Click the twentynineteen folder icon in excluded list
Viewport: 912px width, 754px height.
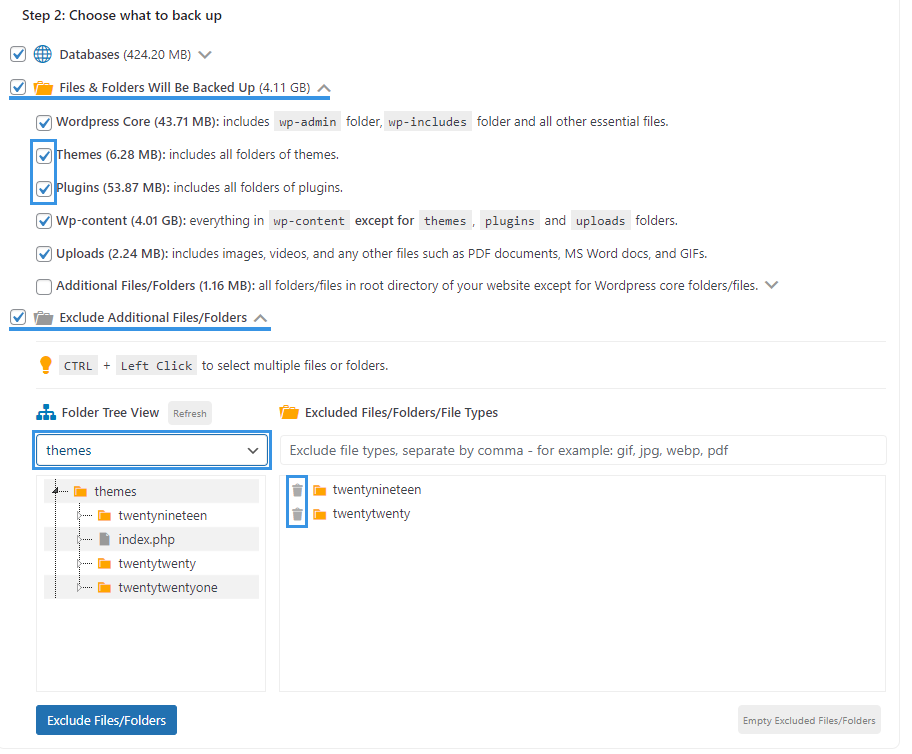[x=319, y=490]
